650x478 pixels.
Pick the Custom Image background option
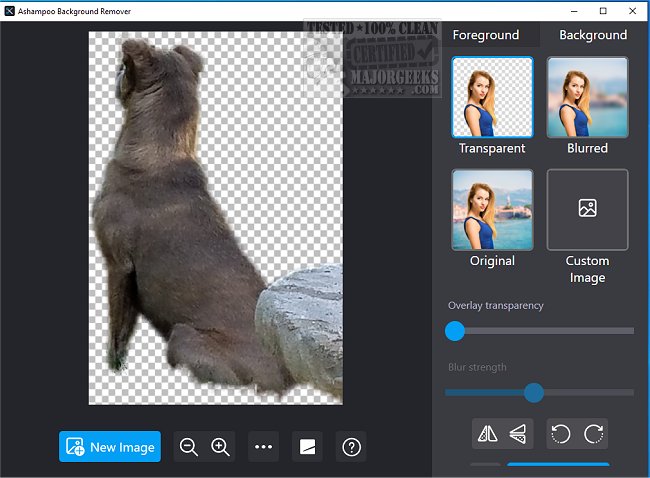[x=587, y=209]
